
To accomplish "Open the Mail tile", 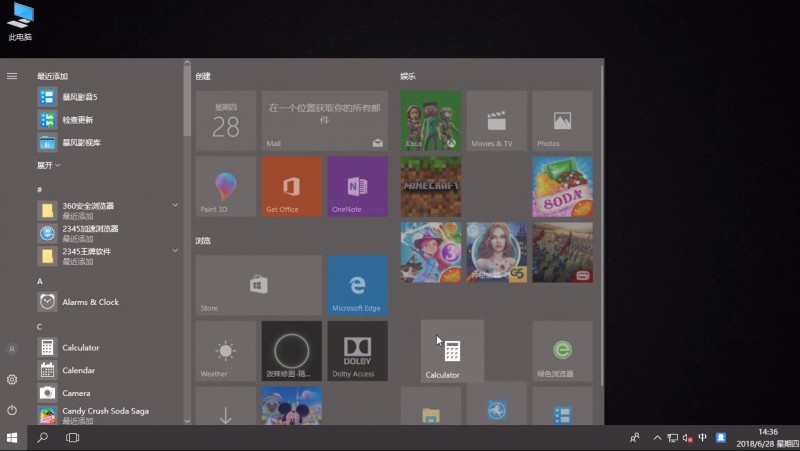I will tap(324, 121).
